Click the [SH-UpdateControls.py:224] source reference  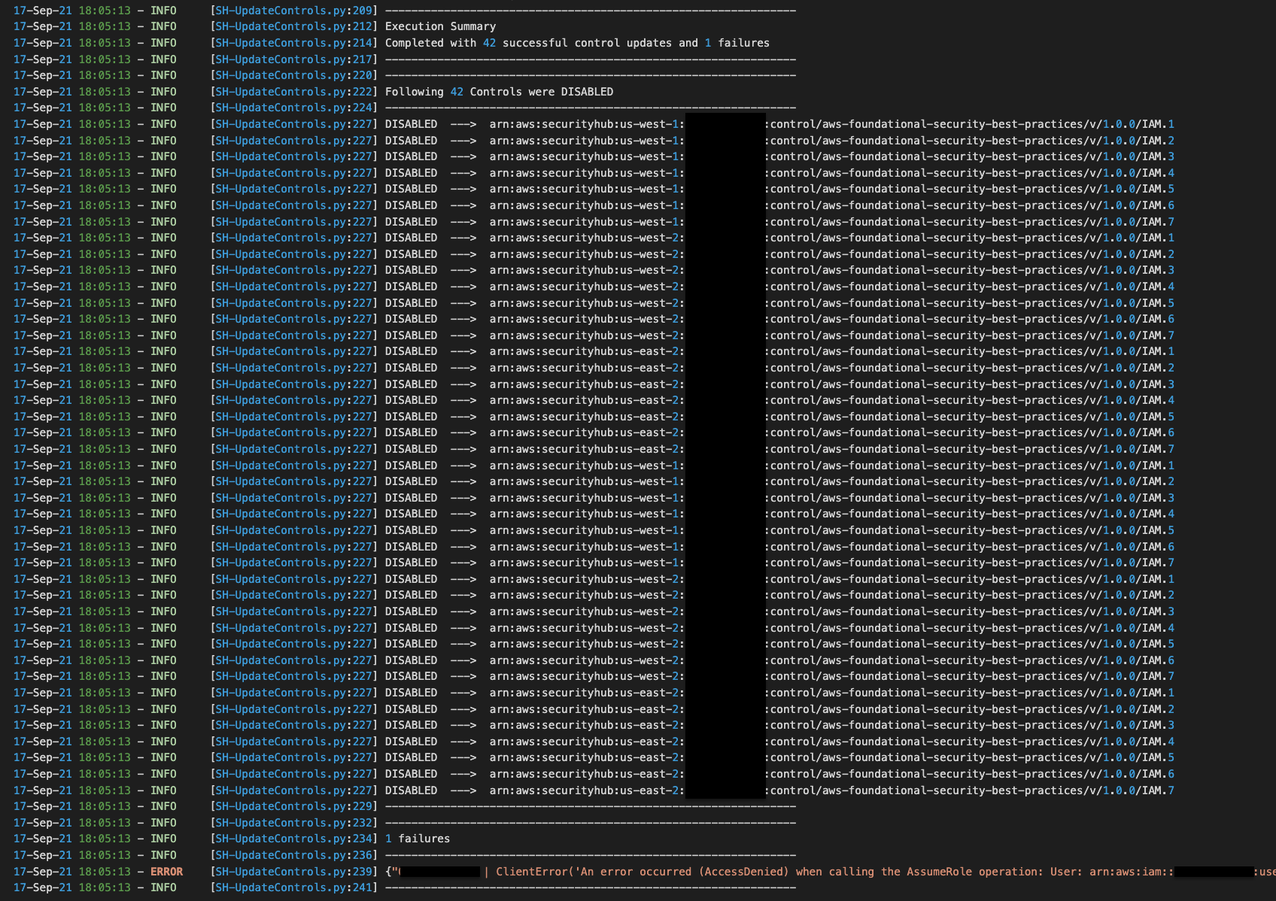(x=294, y=108)
